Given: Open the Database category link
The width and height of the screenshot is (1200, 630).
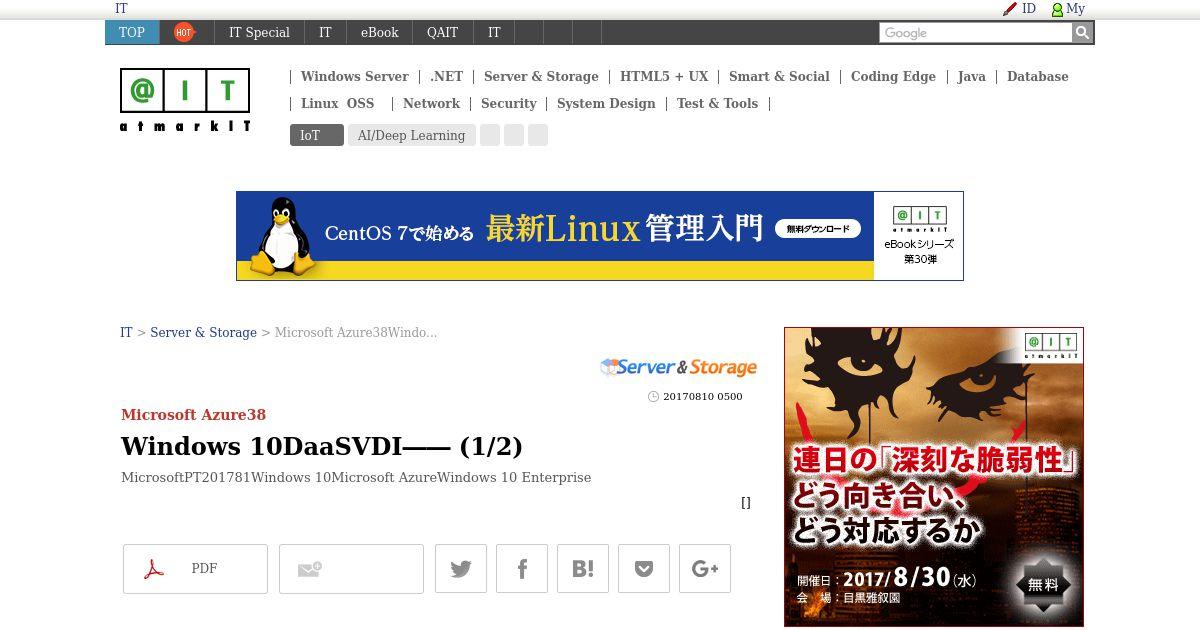Looking at the screenshot, I should [x=1037, y=76].
